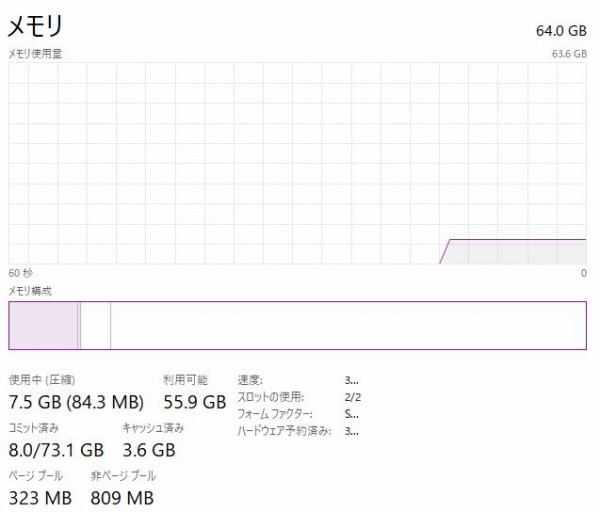This screenshot has height=512, width=600.
Task: Click the 60 秒 time axis label
Action: click(x=20, y=272)
